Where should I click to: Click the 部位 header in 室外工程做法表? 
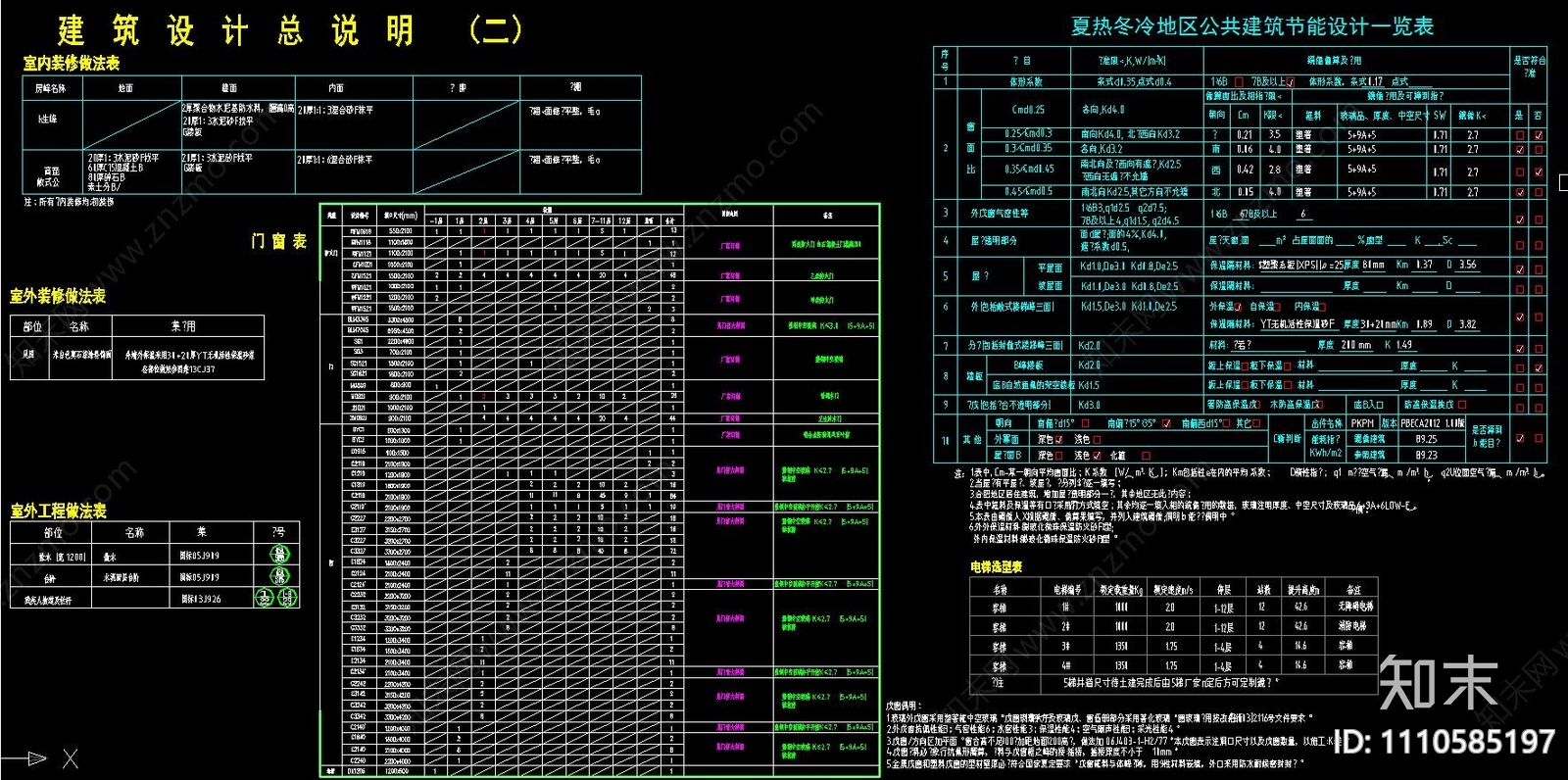(53, 533)
